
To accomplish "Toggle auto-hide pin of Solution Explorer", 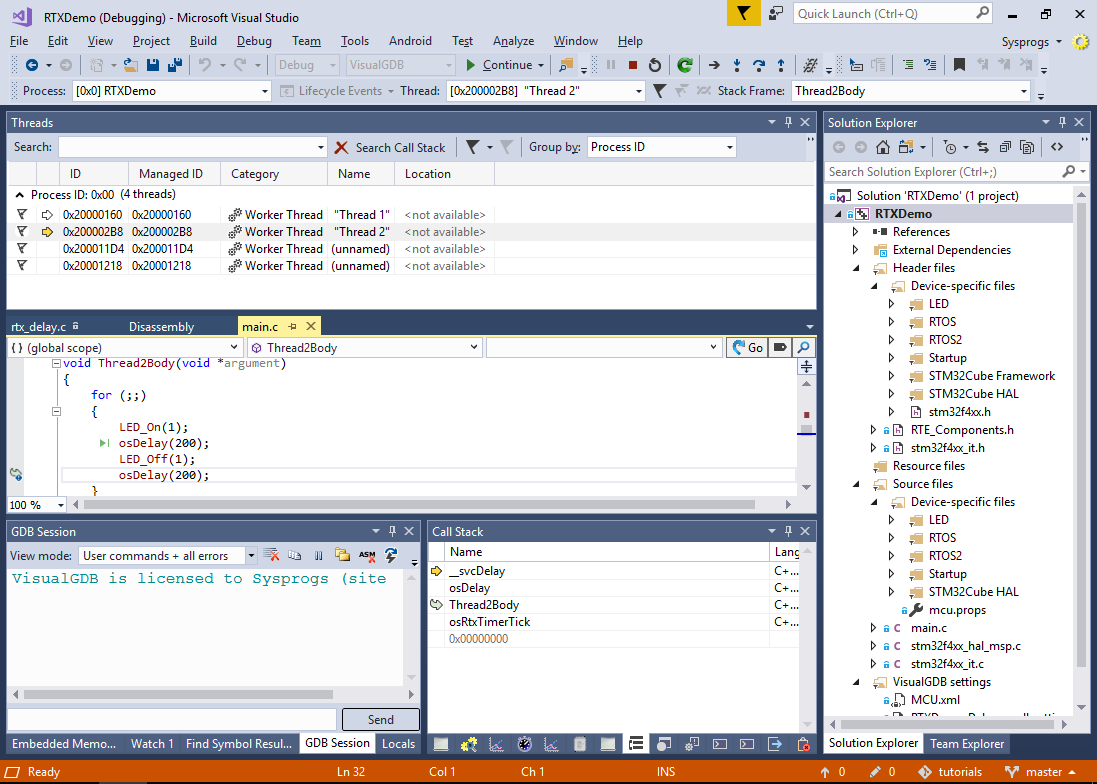I will pyautogui.click(x=1062, y=122).
